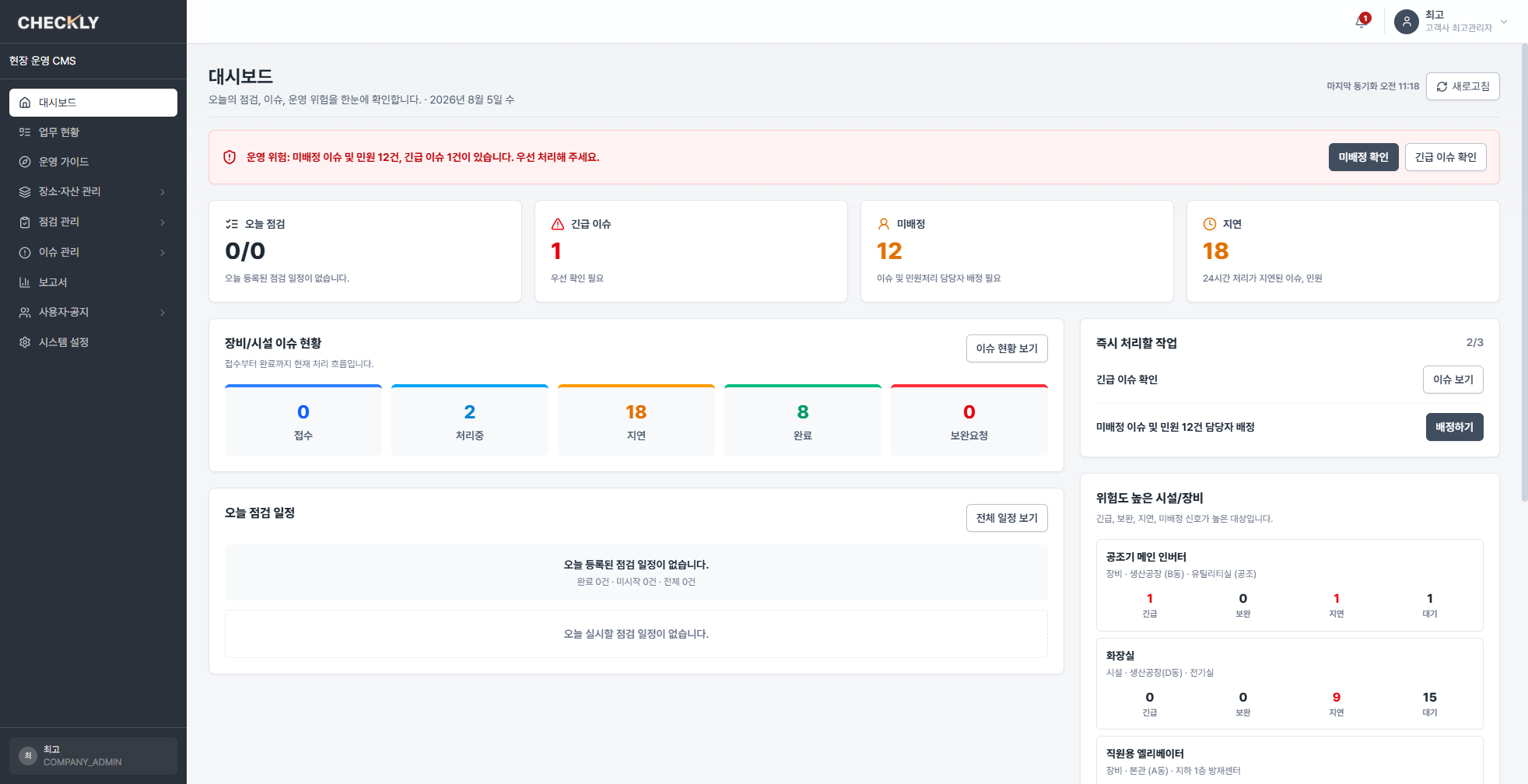This screenshot has width=1528, height=784.
Task: Open the user account dropdown arrow
Action: [1504, 22]
